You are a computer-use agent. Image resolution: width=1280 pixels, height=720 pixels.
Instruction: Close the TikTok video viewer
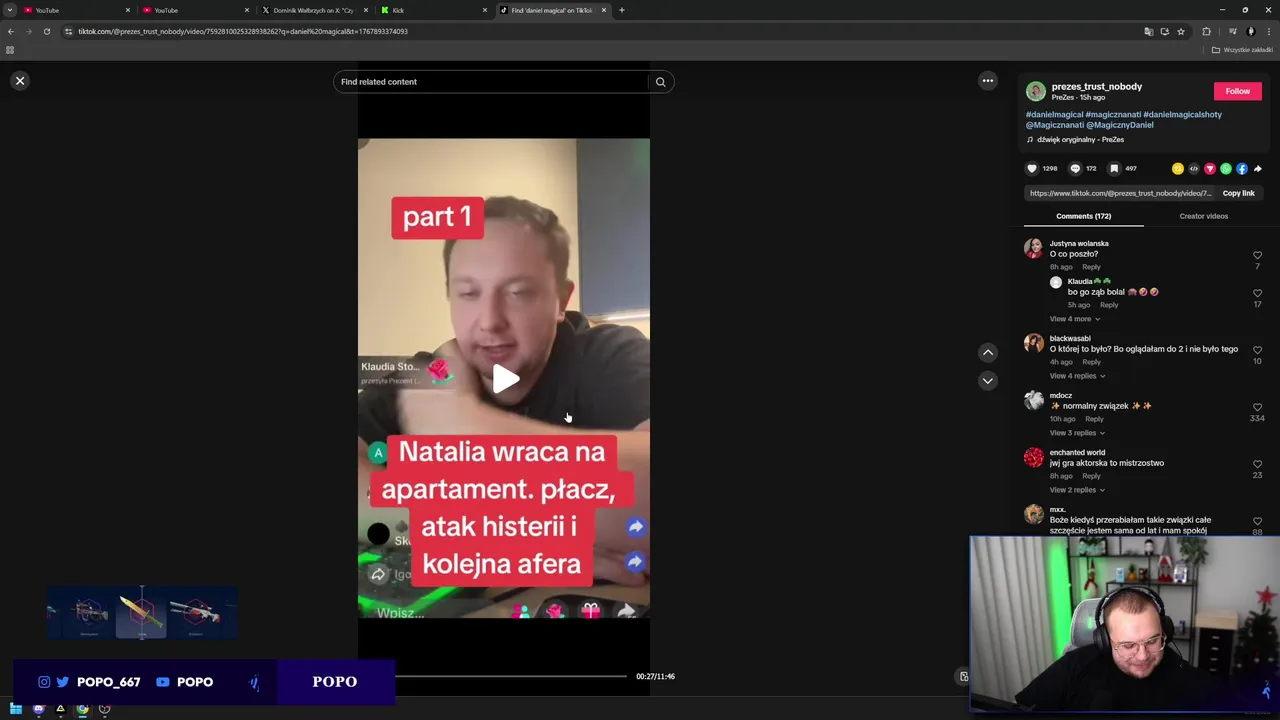click(20, 81)
